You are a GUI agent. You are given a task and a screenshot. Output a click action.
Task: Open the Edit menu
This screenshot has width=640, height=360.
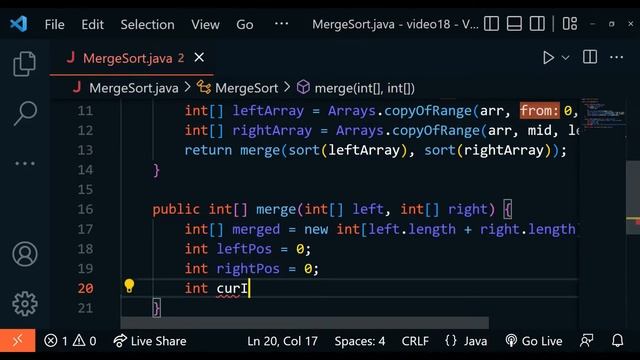[x=92, y=24]
